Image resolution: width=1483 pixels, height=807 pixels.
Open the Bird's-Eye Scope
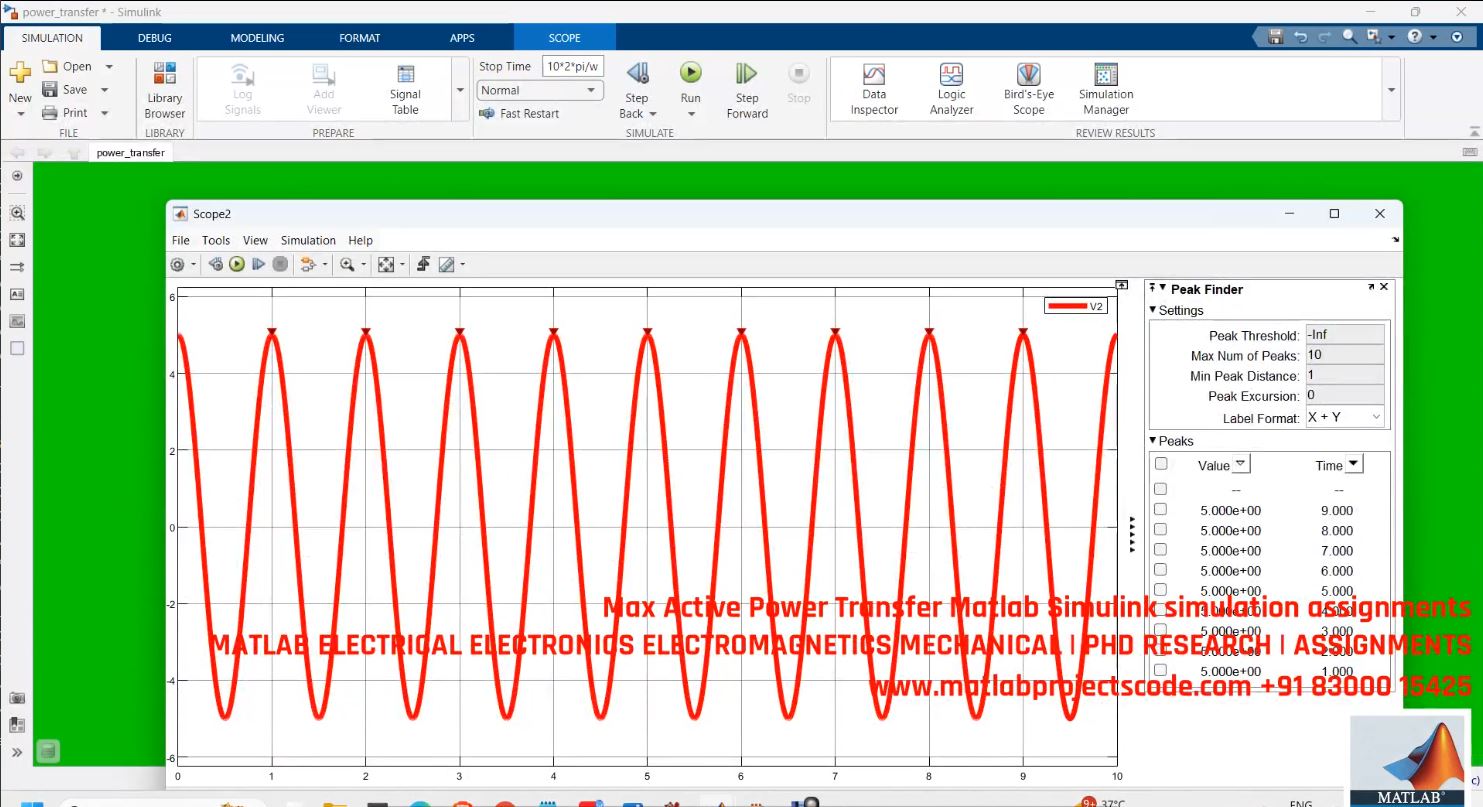[1028, 88]
